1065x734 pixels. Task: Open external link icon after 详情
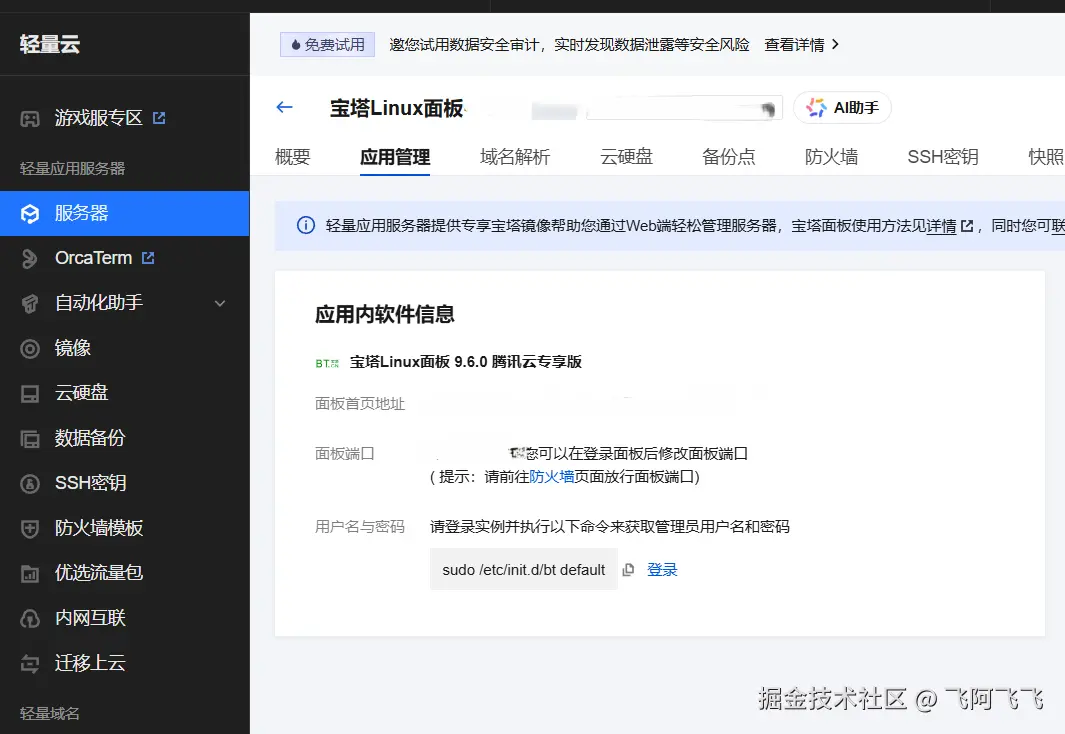[x=967, y=225]
